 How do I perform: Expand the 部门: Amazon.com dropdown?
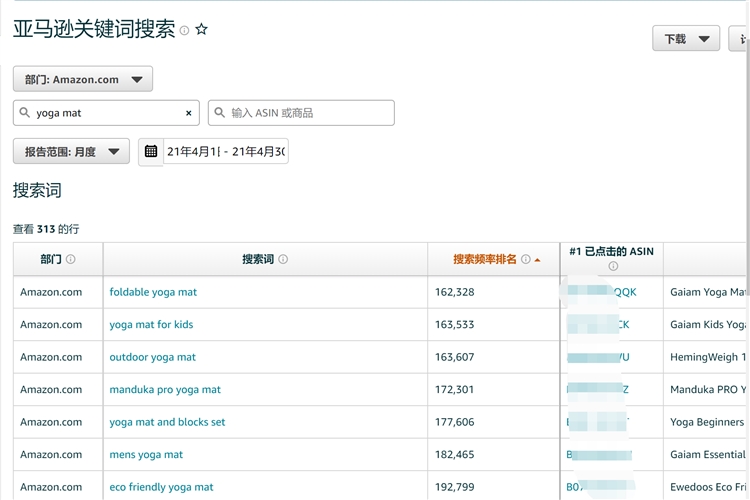click(x=83, y=79)
